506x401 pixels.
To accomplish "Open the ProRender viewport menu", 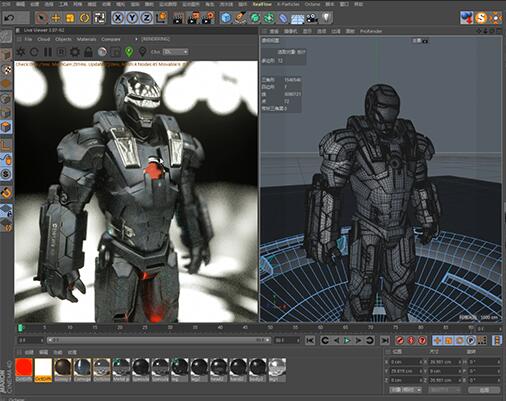I will 371,31.
